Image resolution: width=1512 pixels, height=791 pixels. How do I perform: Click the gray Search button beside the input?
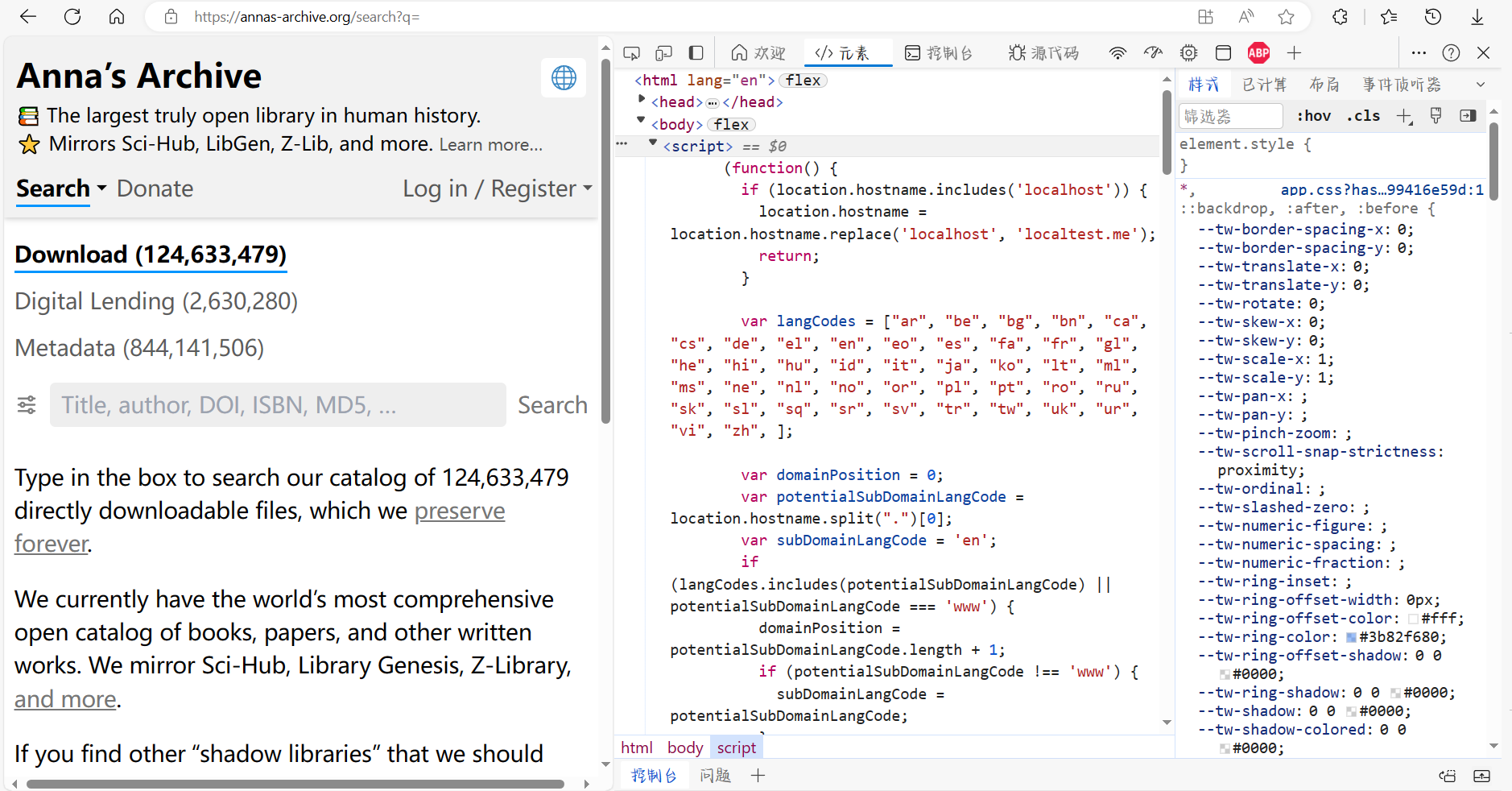click(x=552, y=405)
